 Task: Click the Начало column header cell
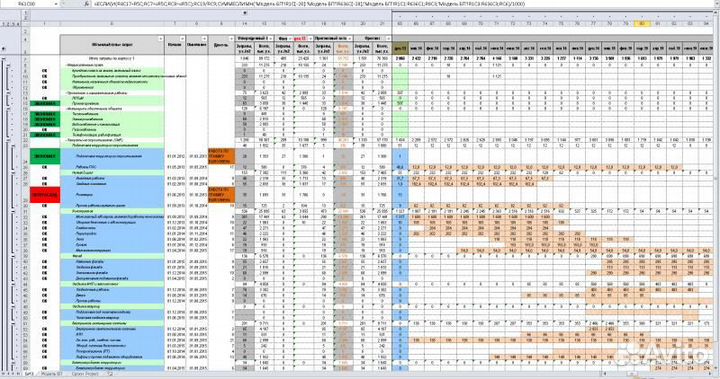point(175,45)
